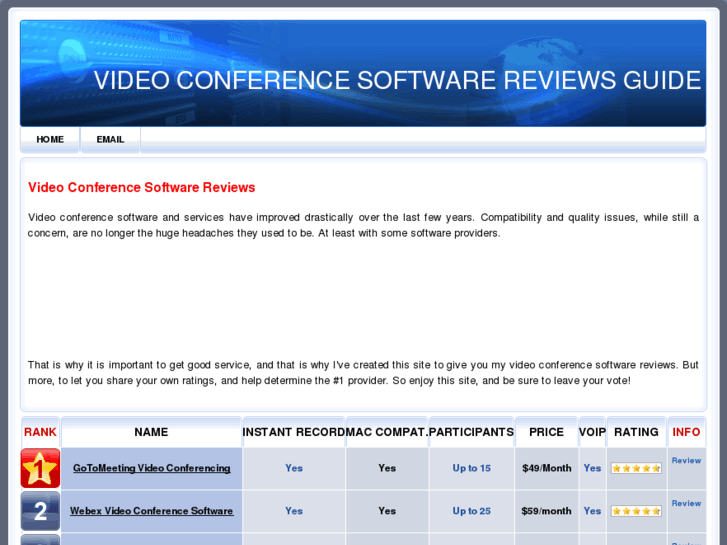This screenshot has width=727, height=545.
Task: Click the MAC COMPAT. column header
Action: coord(387,432)
